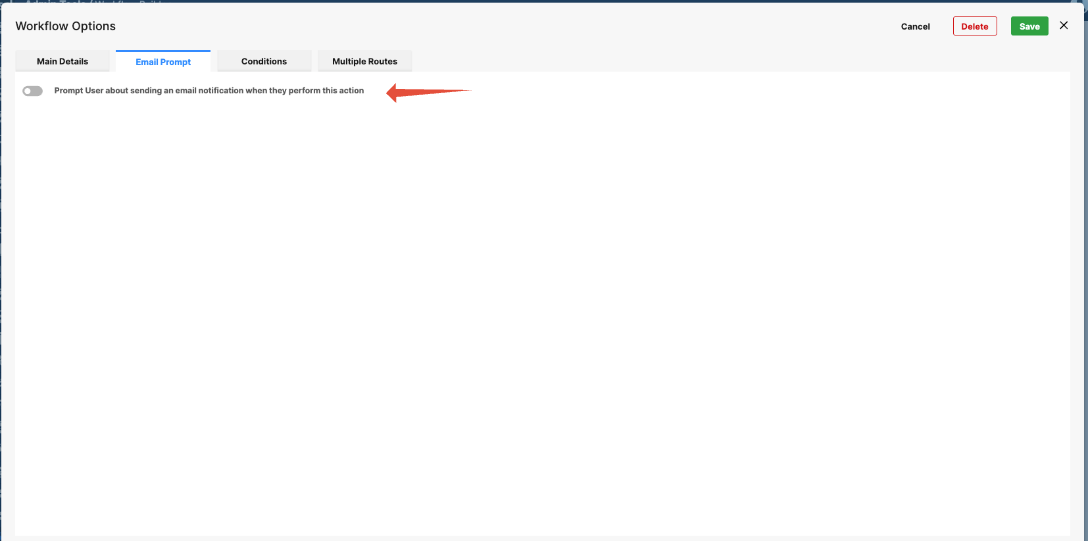
Task: Save the workflow options
Action: [x=1030, y=26]
